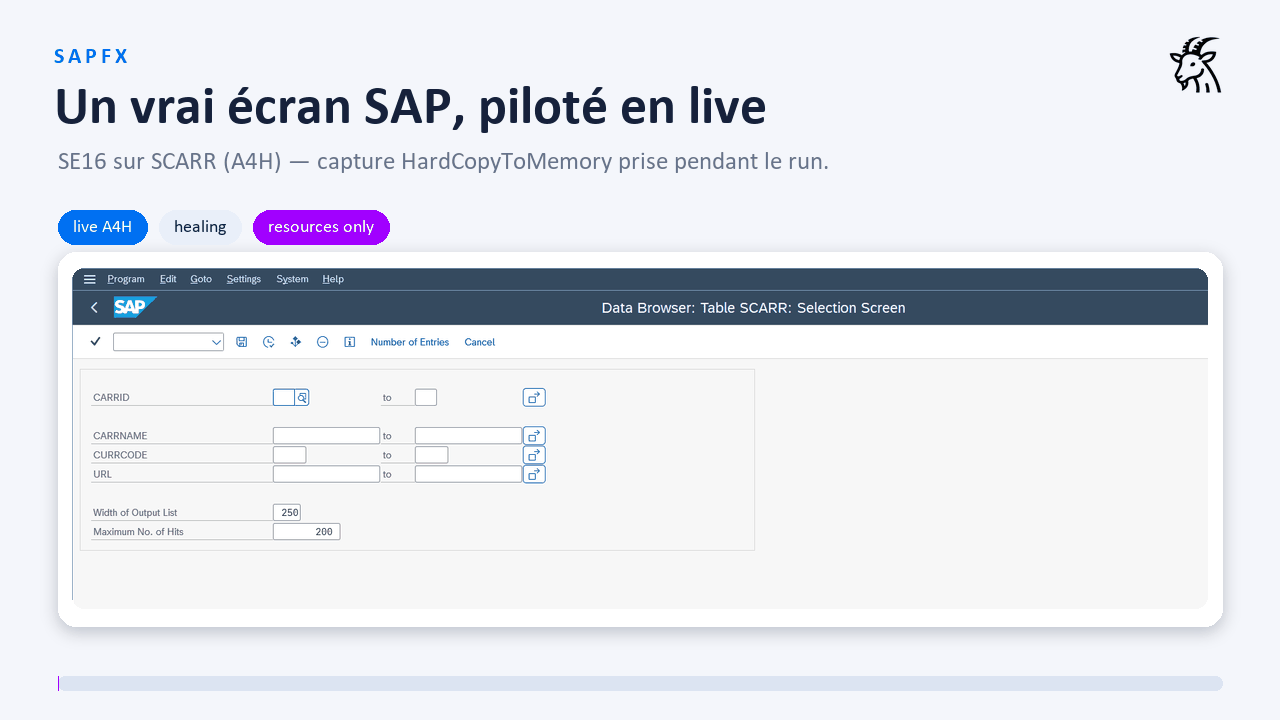Open the Help menu

click(x=333, y=279)
